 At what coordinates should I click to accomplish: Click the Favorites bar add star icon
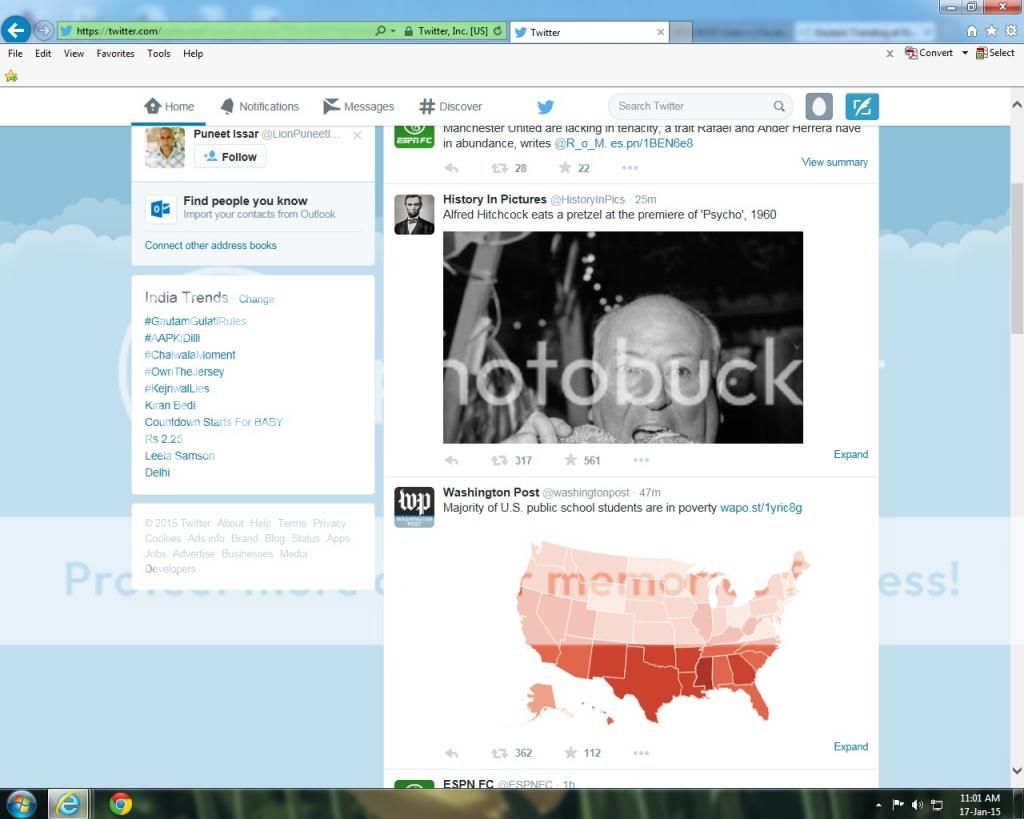[11, 76]
